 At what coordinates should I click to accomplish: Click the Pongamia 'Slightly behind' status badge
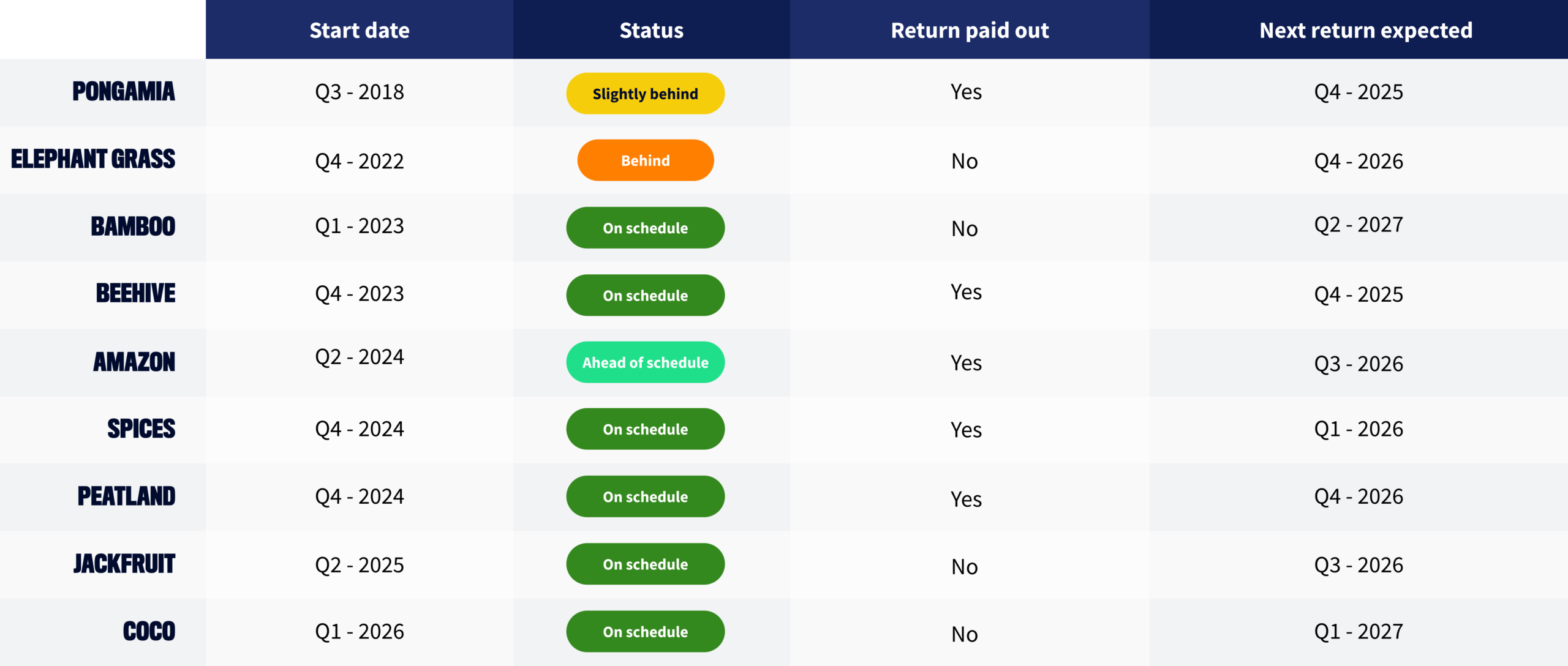click(645, 94)
